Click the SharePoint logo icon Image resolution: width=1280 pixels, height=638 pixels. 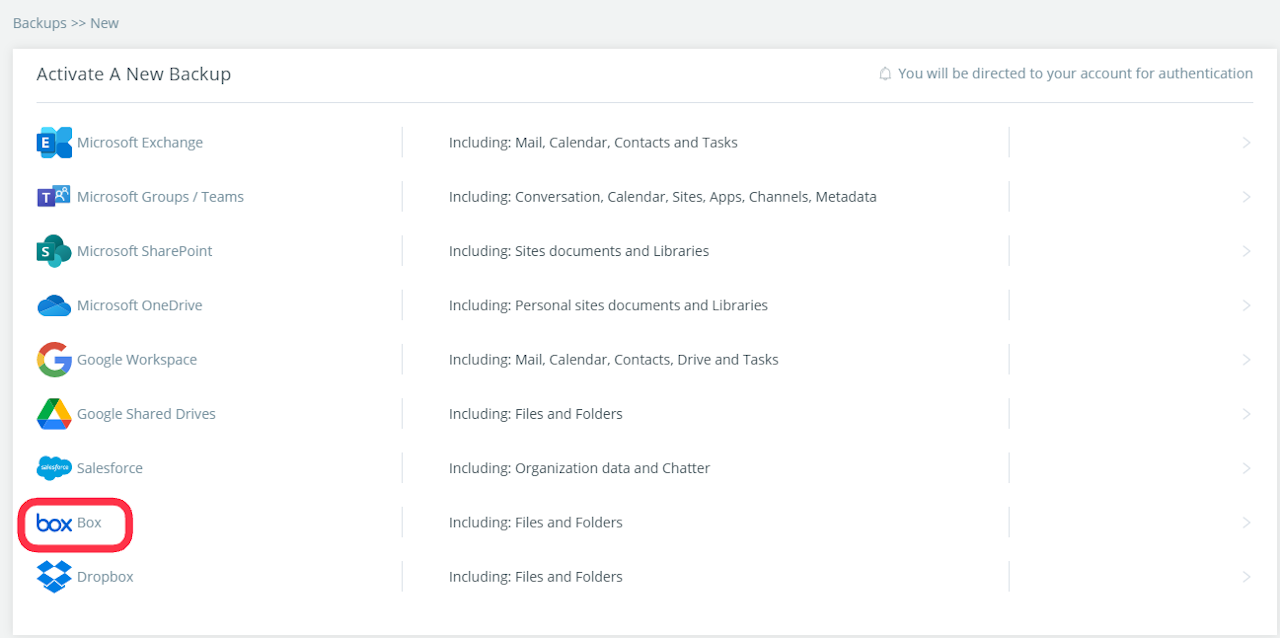54,251
